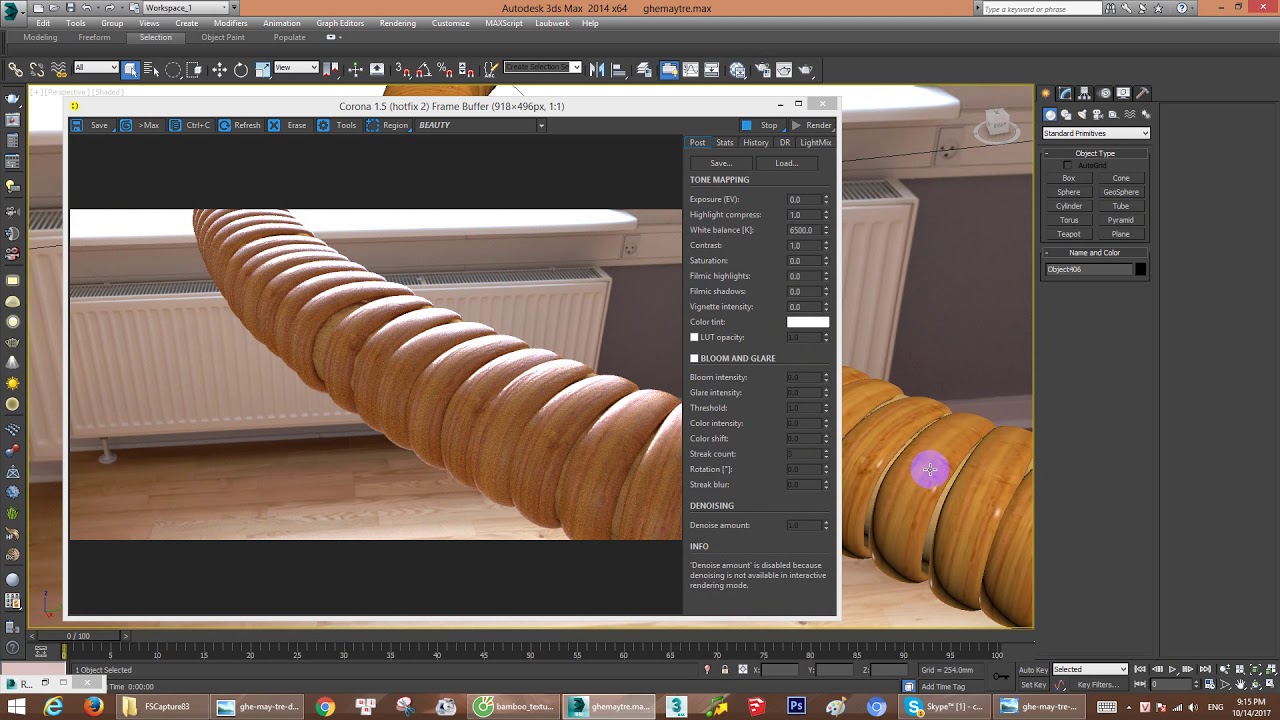Select the Rotate tool in main toolbar
This screenshot has width=1280, height=720.
click(x=241, y=69)
